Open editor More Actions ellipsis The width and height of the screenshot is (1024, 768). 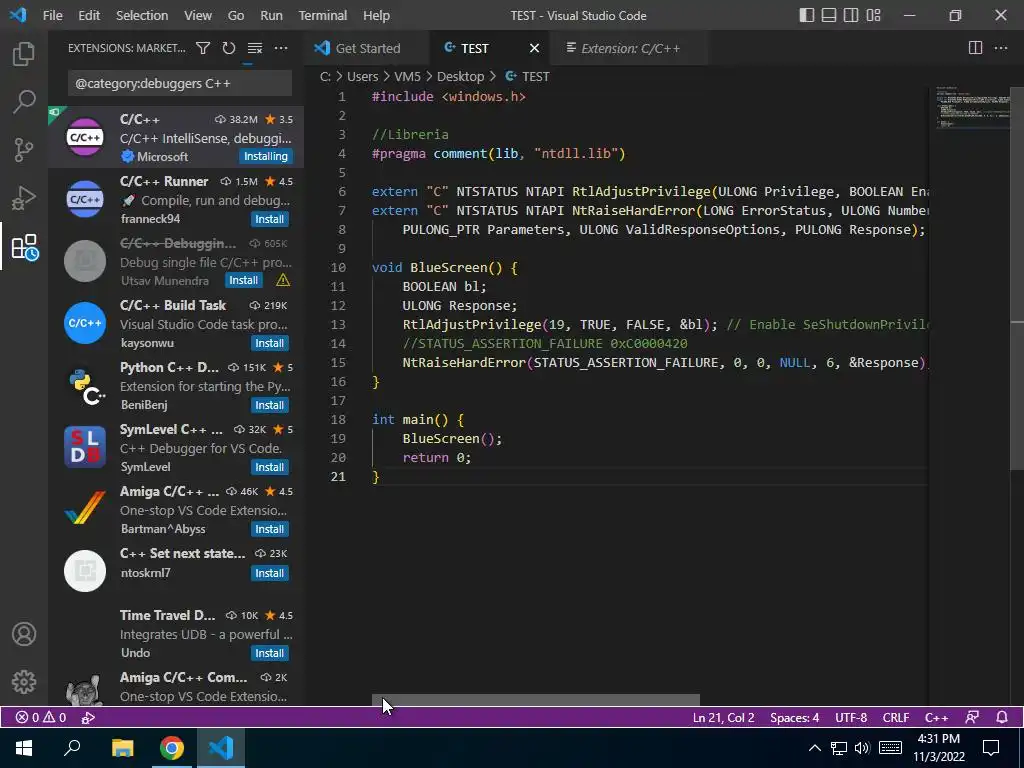pyautogui.click(x=1000, y=48)
